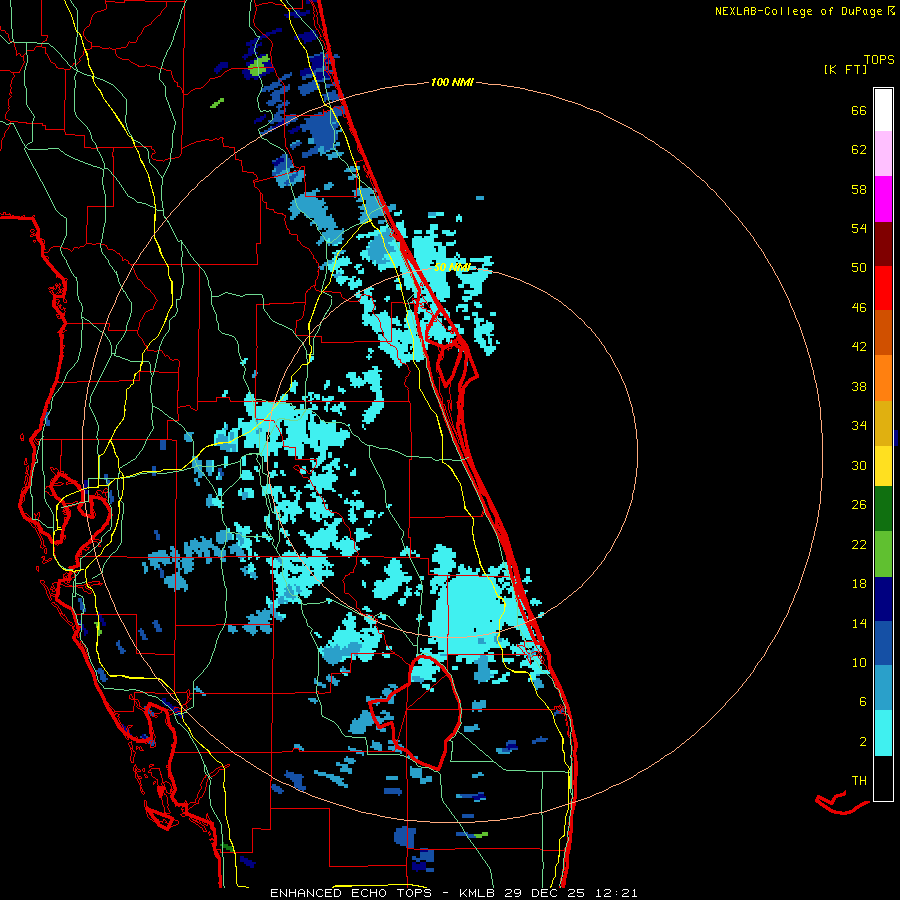Select the yellow 30 kft legend swatch
Screen dimensions: 900x900
(883, 466)
